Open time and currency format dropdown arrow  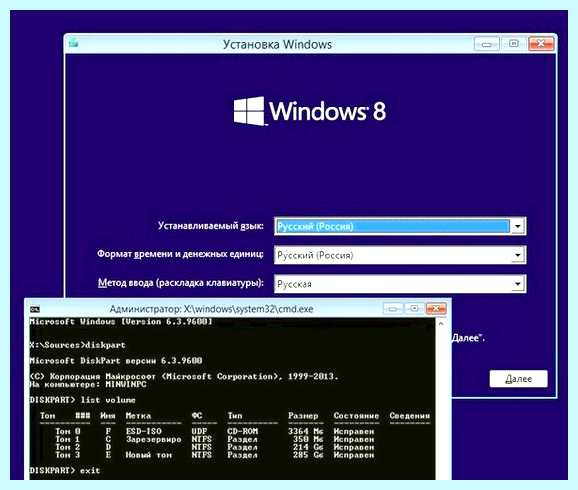[518, 255]
